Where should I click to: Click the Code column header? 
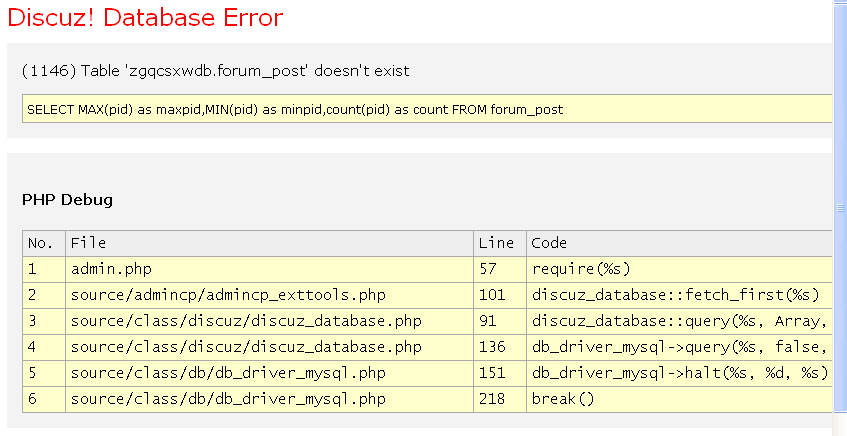tap(549, 243)
